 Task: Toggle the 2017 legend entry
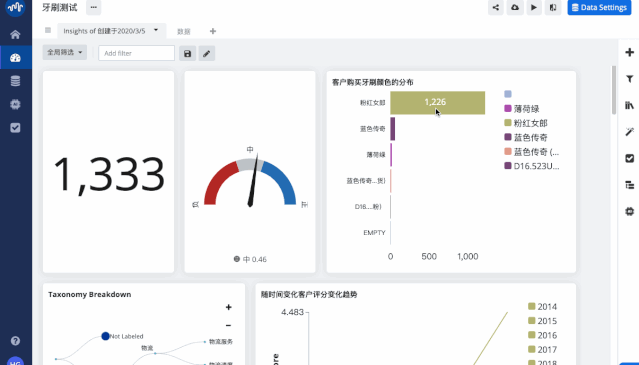tap(542, 349)
